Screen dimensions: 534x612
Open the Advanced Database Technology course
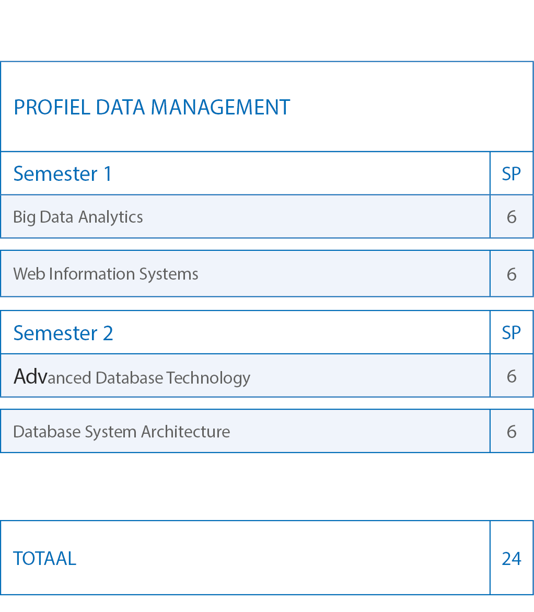[x=132, y=377]
